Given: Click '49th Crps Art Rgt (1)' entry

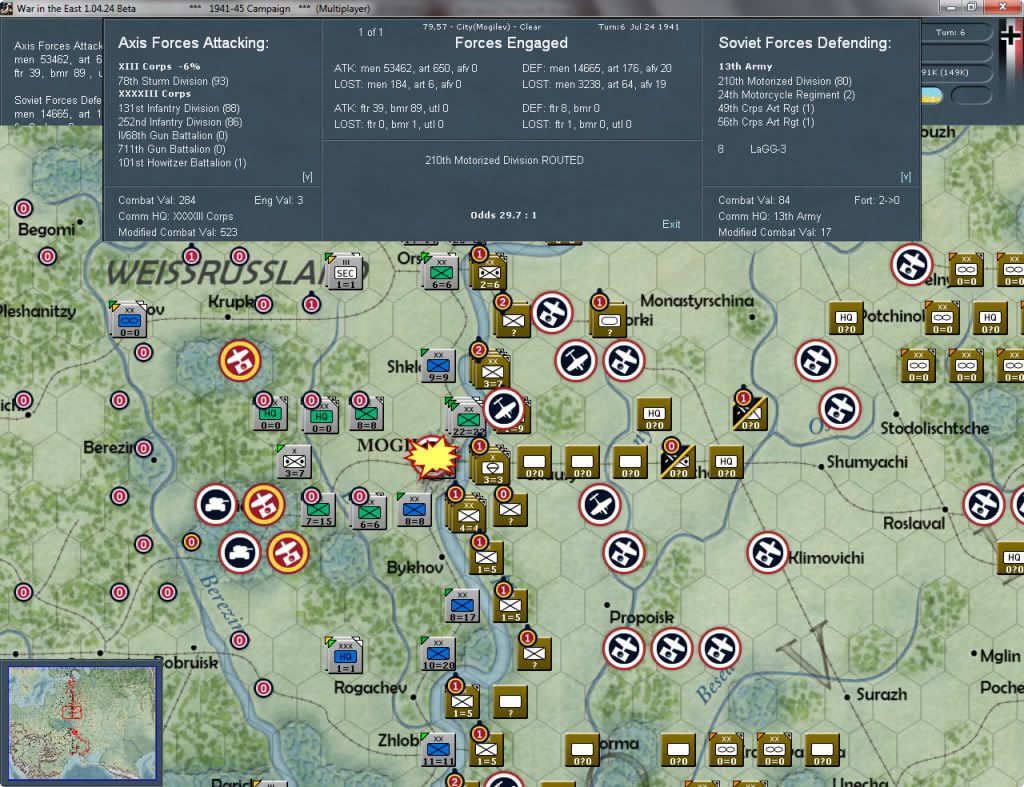Looking at the screenshot, I should tap(766, 108).
